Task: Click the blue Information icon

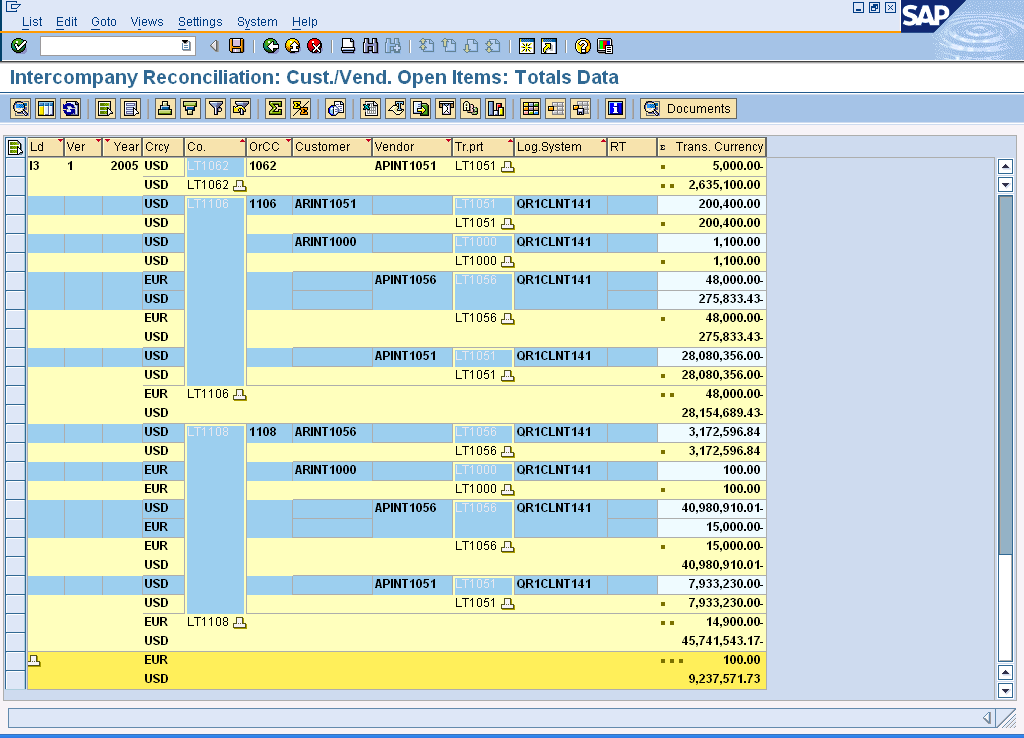Action: [615, 108]
